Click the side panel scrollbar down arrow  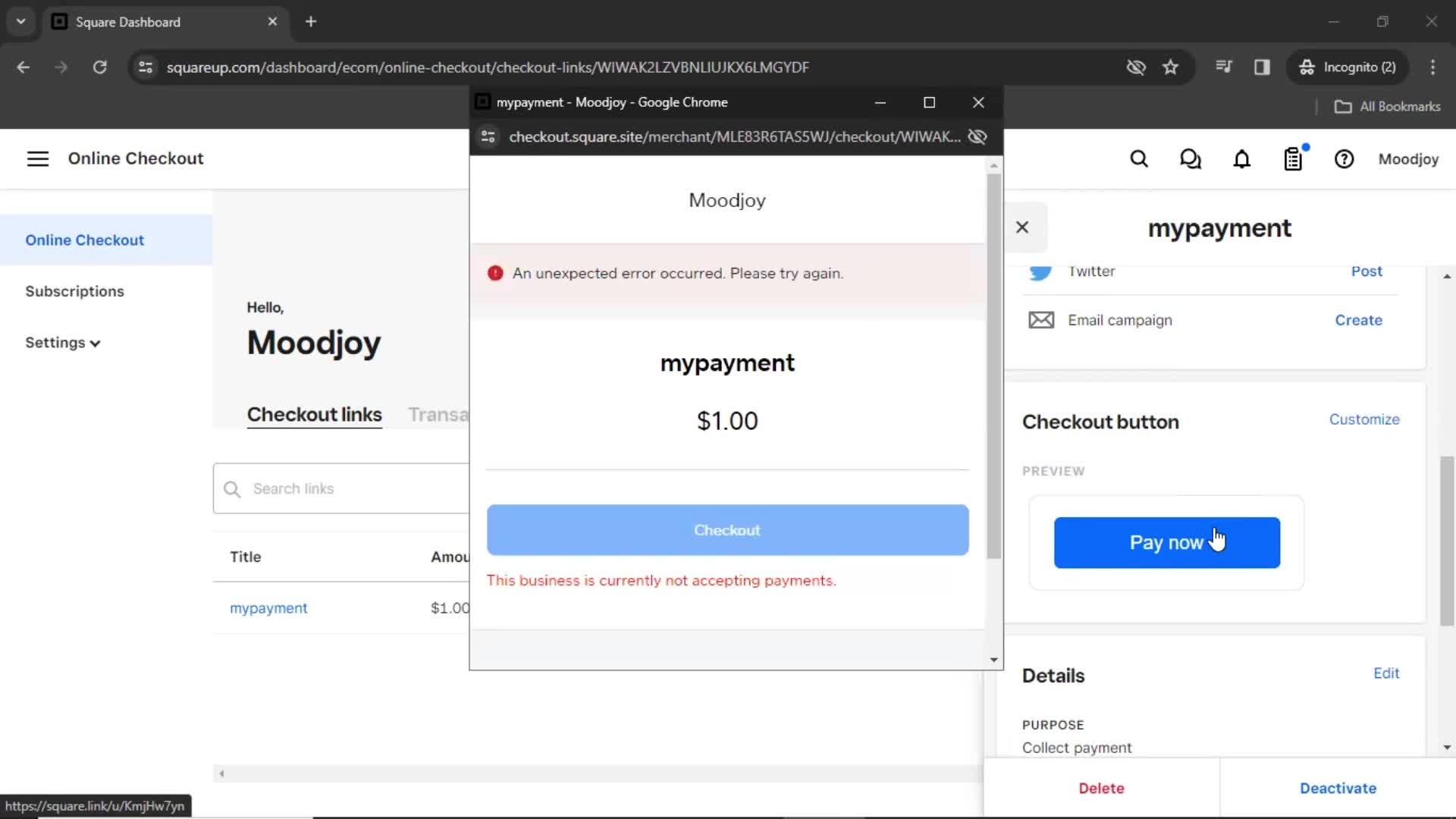click(x=1447, y=748)
